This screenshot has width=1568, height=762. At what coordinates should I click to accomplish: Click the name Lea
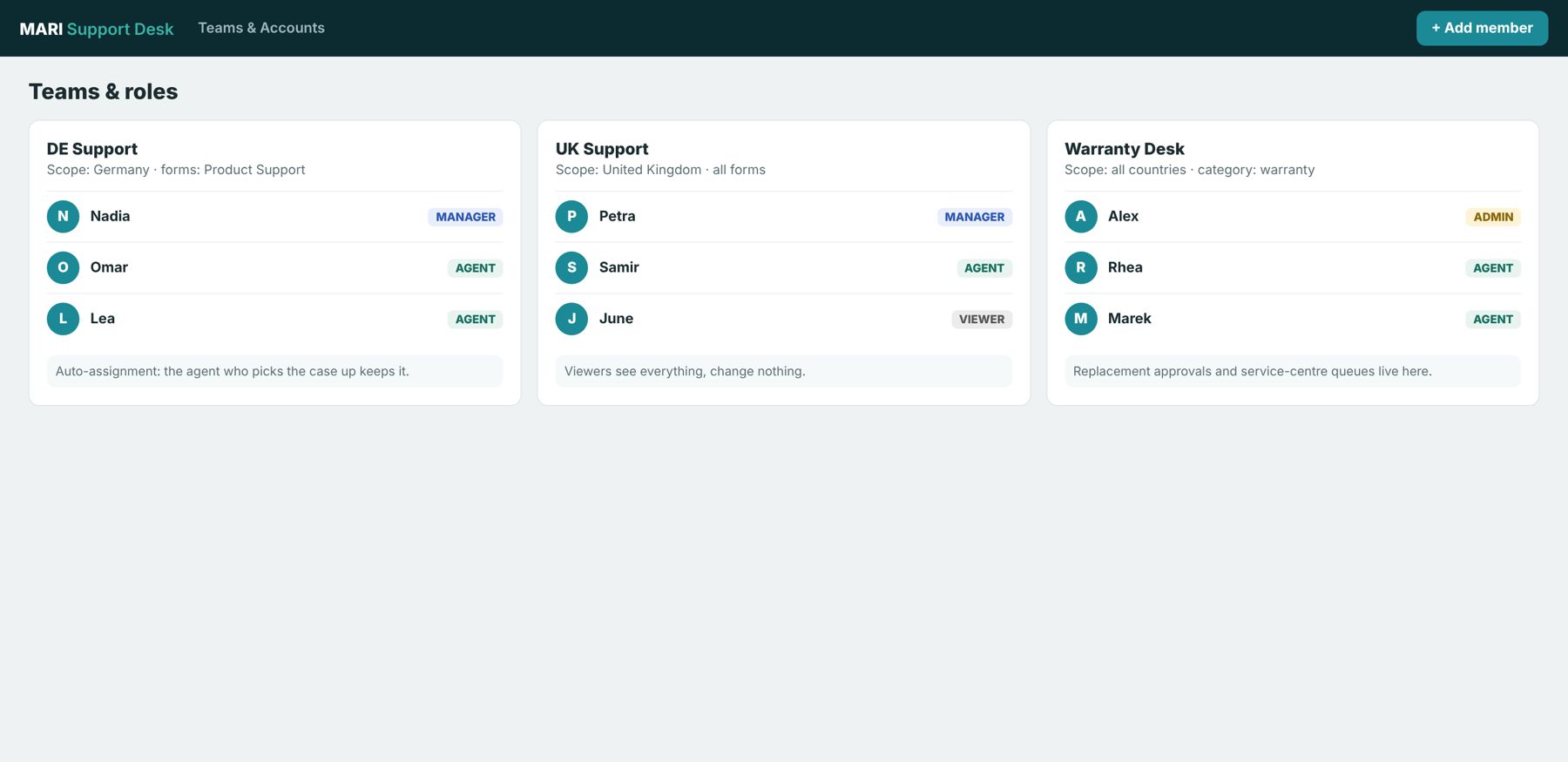tap(103, 319)
